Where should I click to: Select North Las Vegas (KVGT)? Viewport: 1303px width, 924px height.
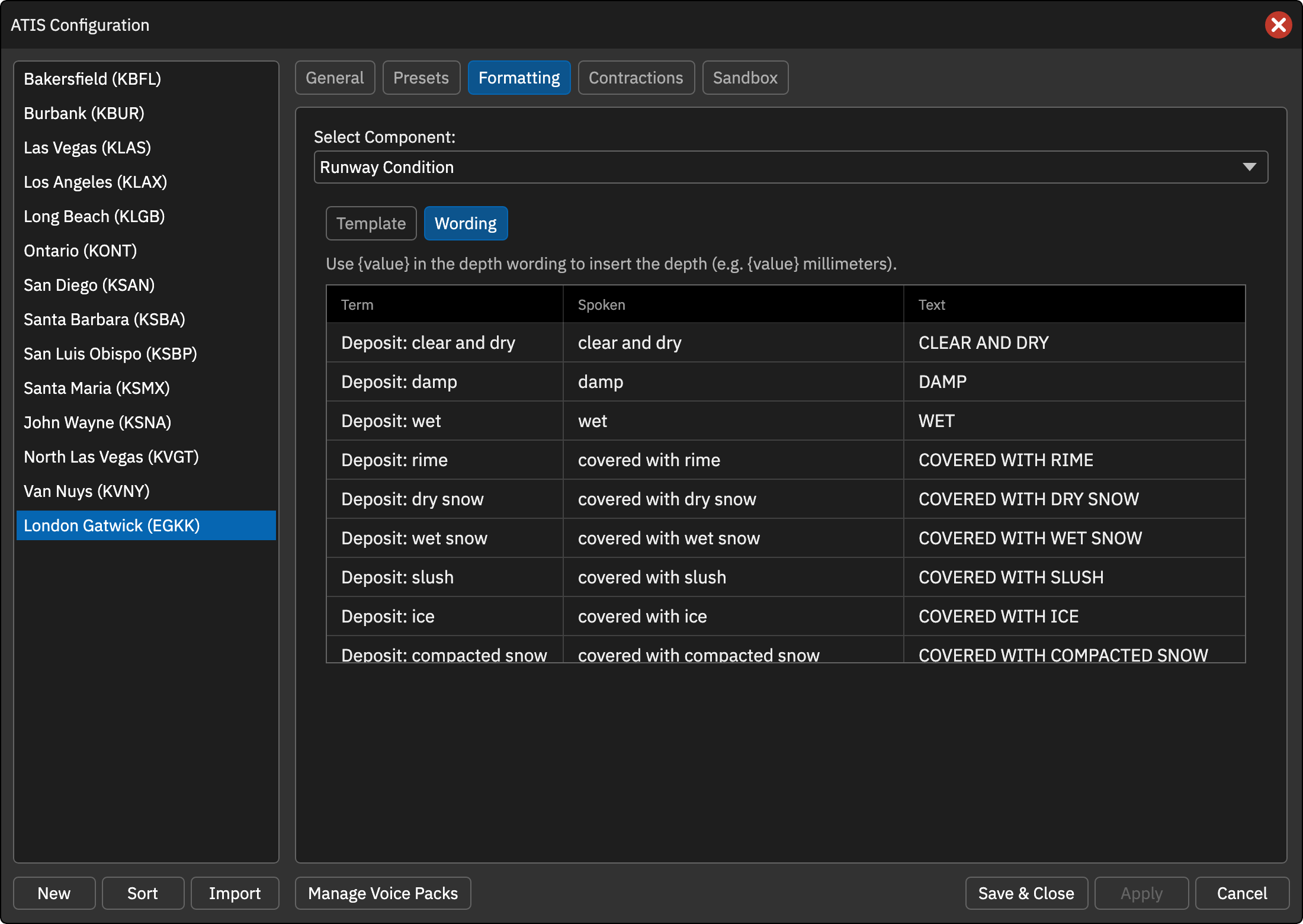point(146,457)
